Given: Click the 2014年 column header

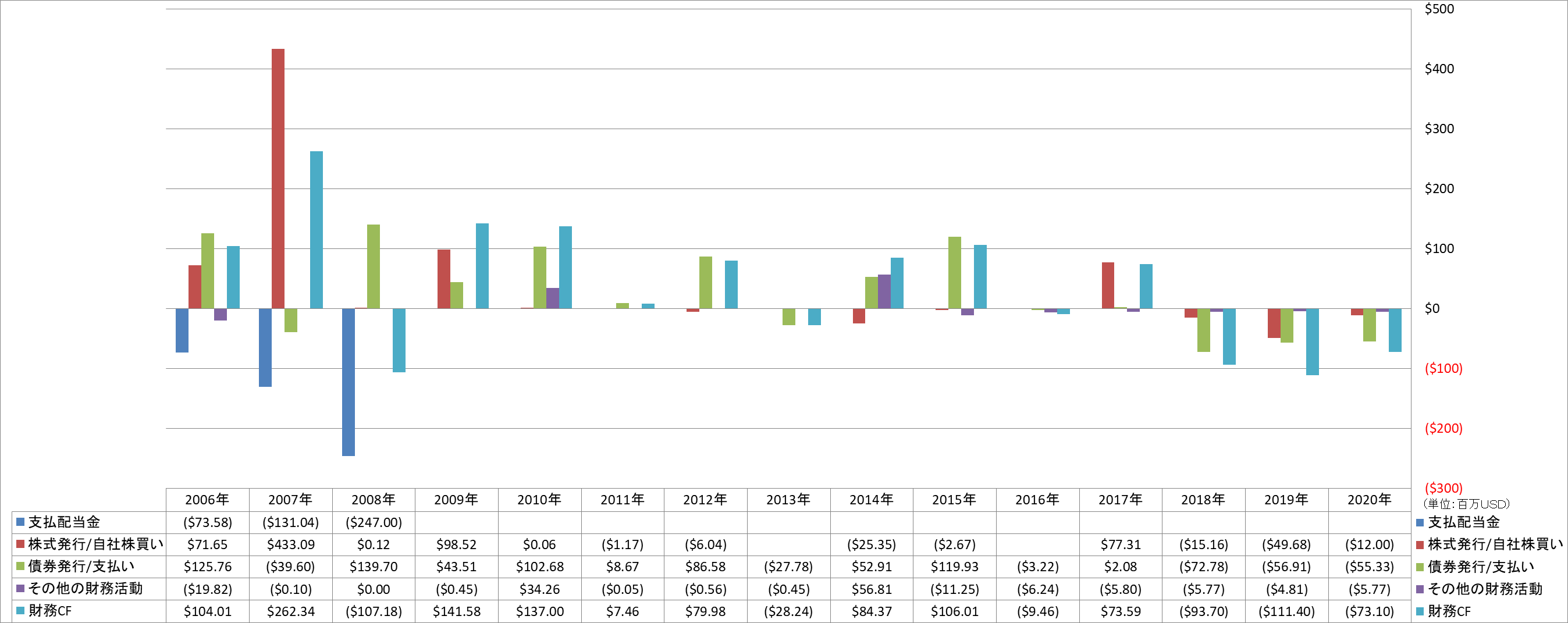Looking at the screenshot, I should [872, 500].
